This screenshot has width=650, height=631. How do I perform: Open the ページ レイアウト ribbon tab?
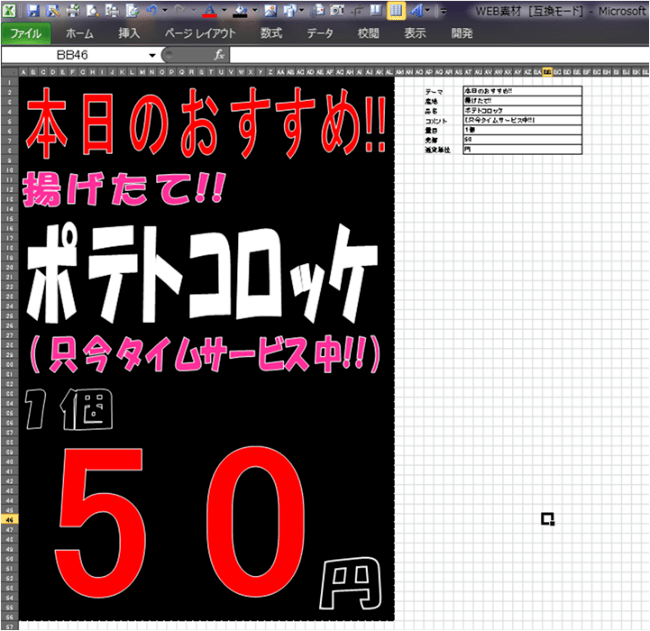[200, 33]
